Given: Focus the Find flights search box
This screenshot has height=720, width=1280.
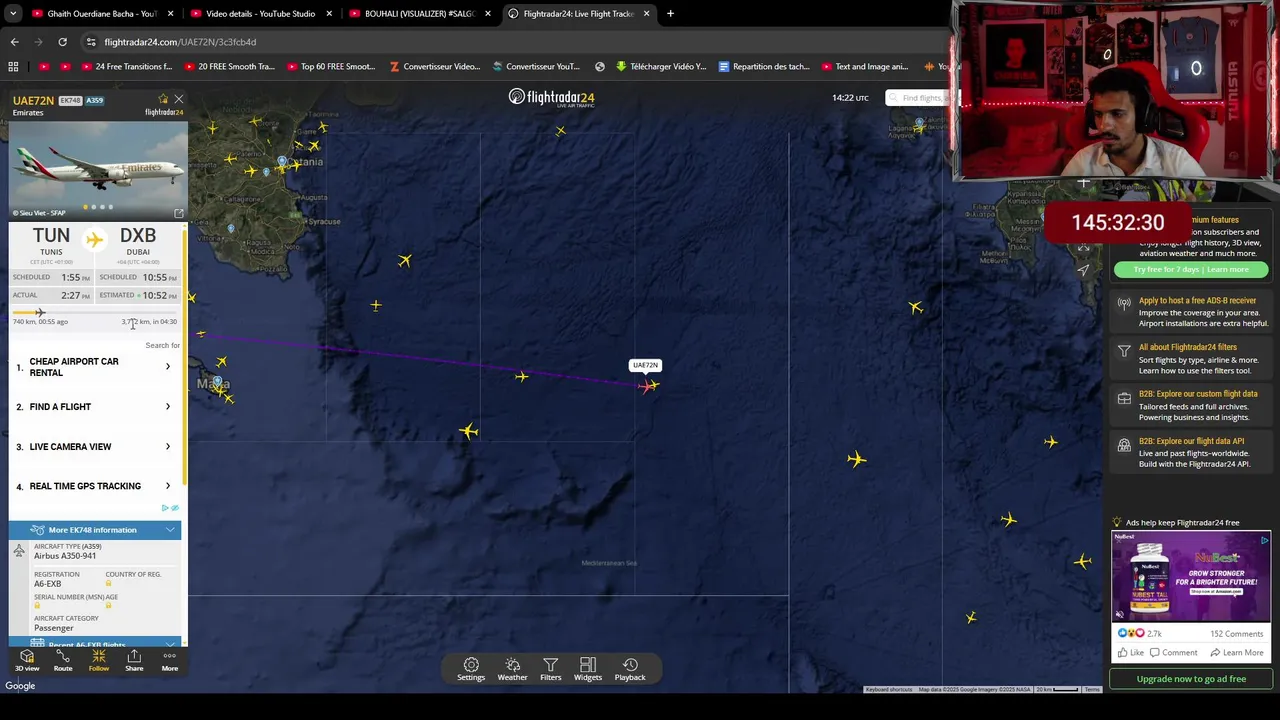Looking at the screenshot, I should tap(921, 98).
